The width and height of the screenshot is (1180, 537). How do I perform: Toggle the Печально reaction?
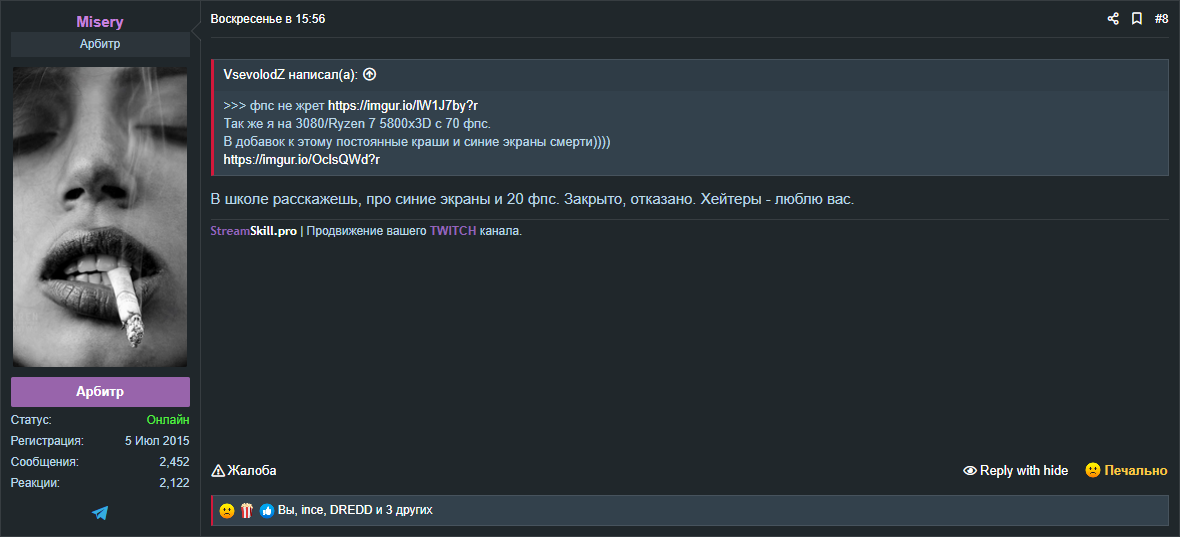1126,471
